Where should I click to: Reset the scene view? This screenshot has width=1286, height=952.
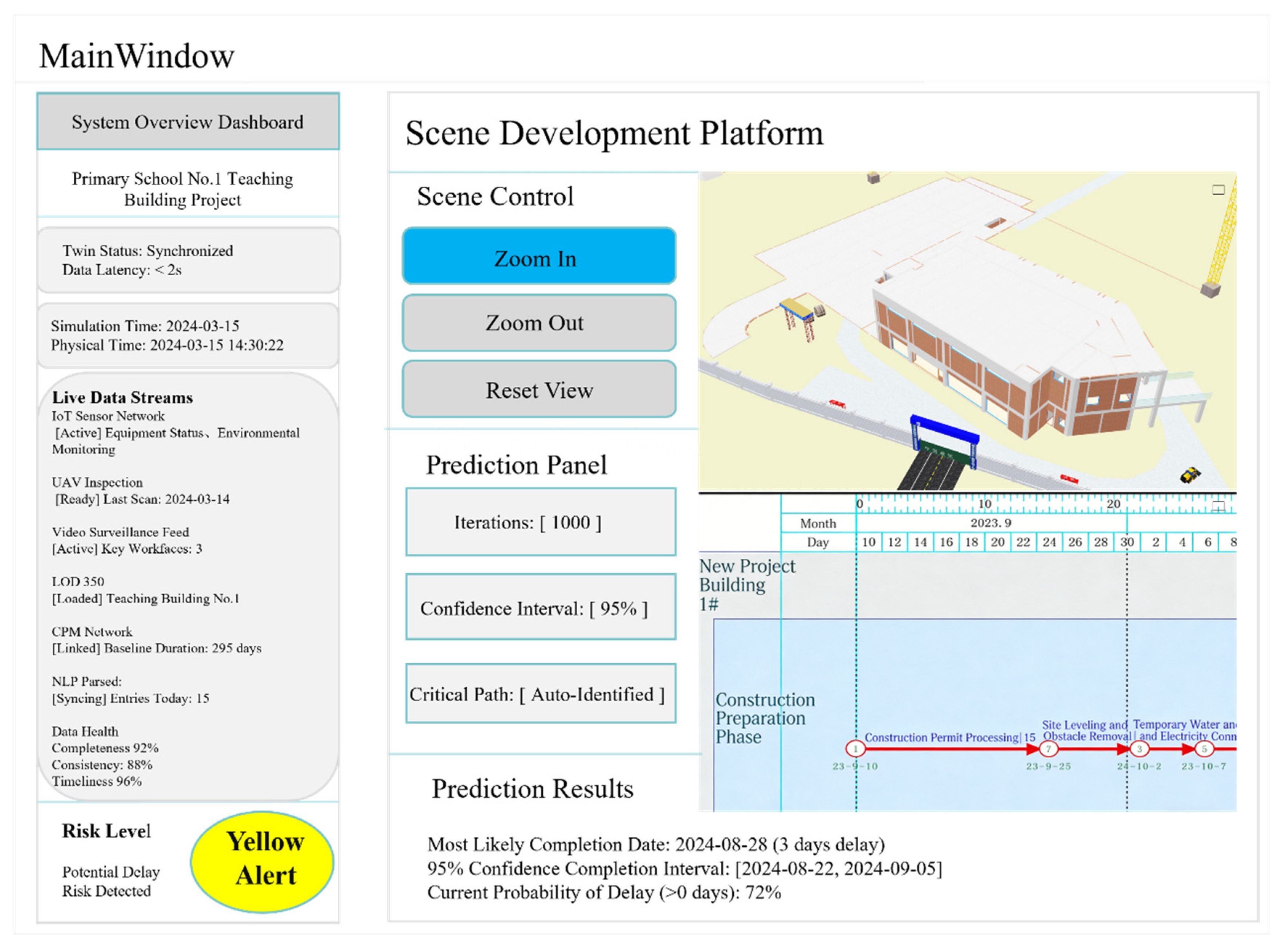pos(539,390)
